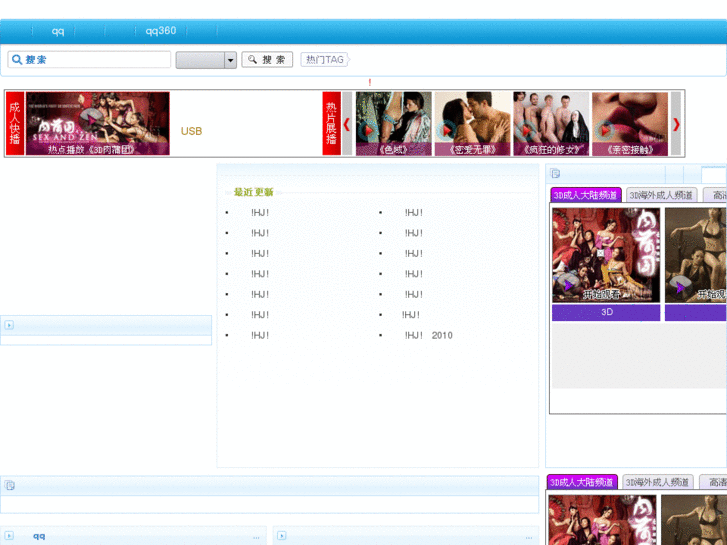Click the 搜索 search button
Screen dimensions: 727x545
(267, 59)
